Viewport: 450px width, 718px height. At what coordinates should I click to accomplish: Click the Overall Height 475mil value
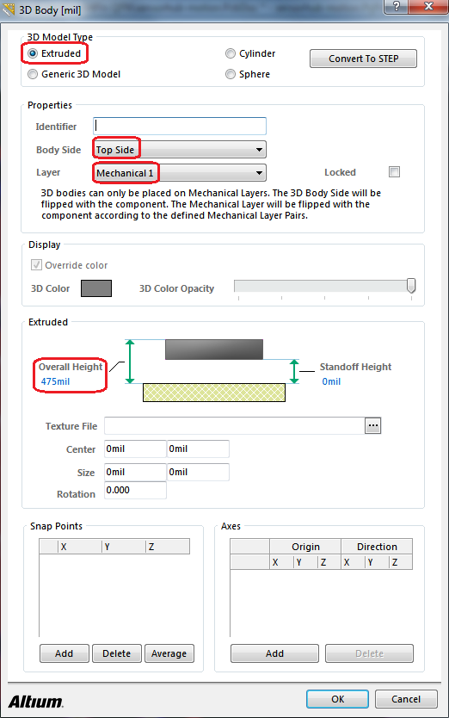tap(55, 381)
